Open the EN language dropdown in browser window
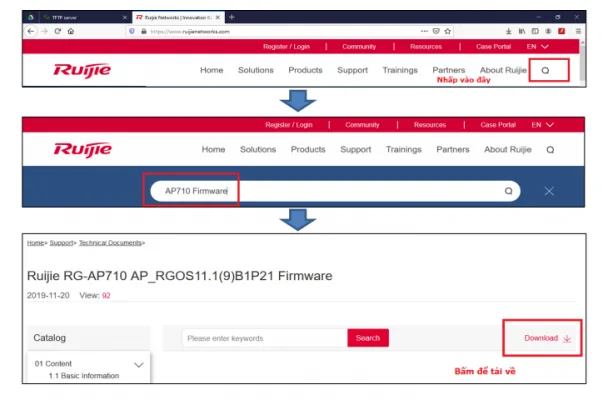The height and width of the screenshot is (400, 603). [x=538, y=47]
